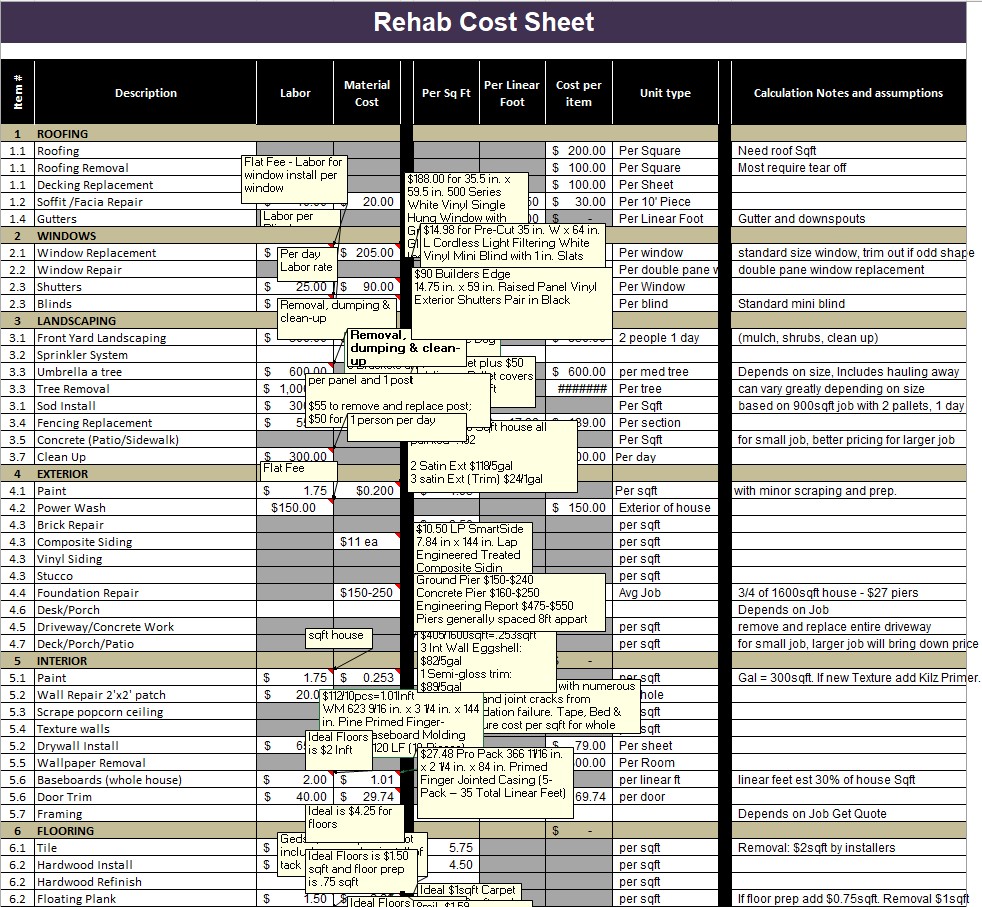Click the Door Trim $29.74 material cost cell
Image resolution: width=982 pixels, height=907 pixels.
click(365, 796)
